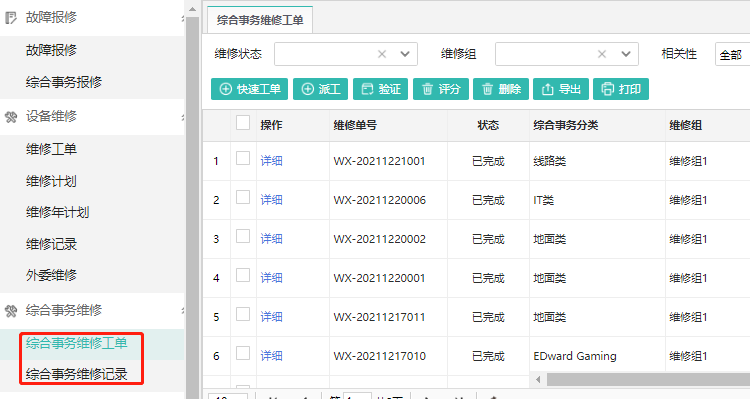Open the 相关性 全部 dropdown
This screenshot has width=750, height=399.
tap(732, 54)
